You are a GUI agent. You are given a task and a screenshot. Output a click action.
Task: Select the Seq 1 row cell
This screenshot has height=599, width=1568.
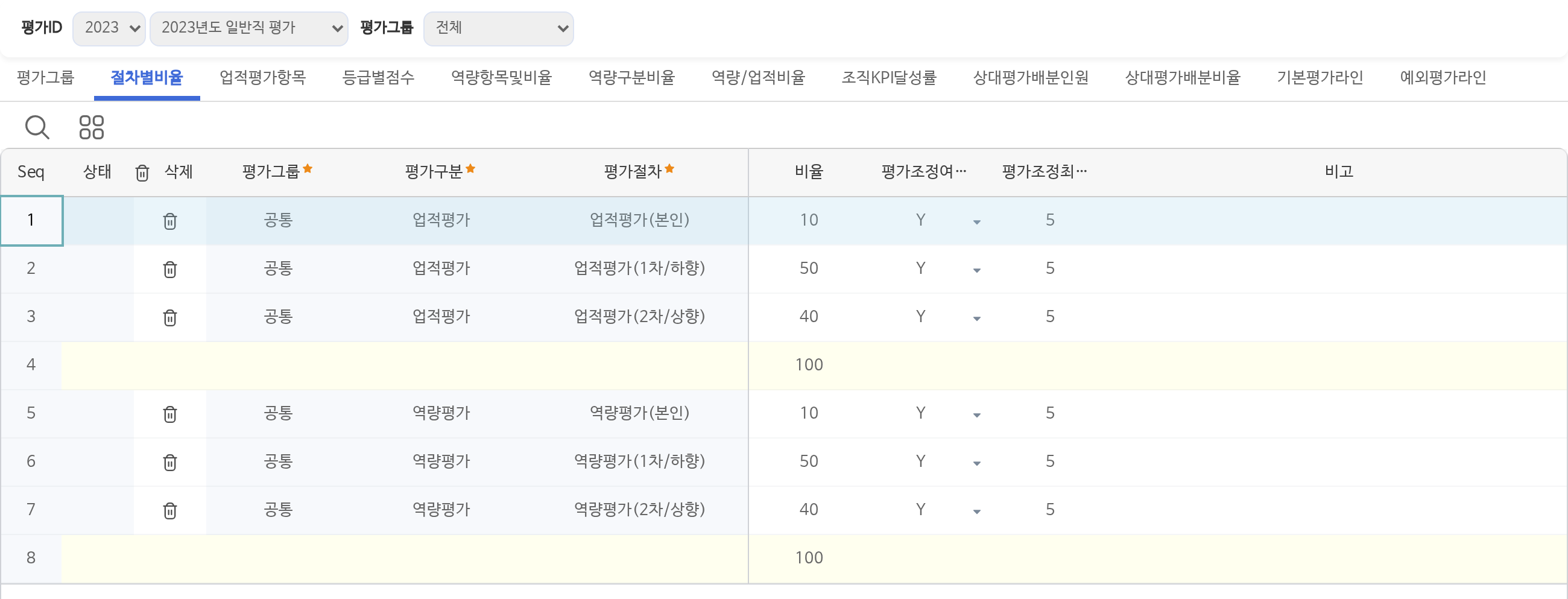(31, 220)
